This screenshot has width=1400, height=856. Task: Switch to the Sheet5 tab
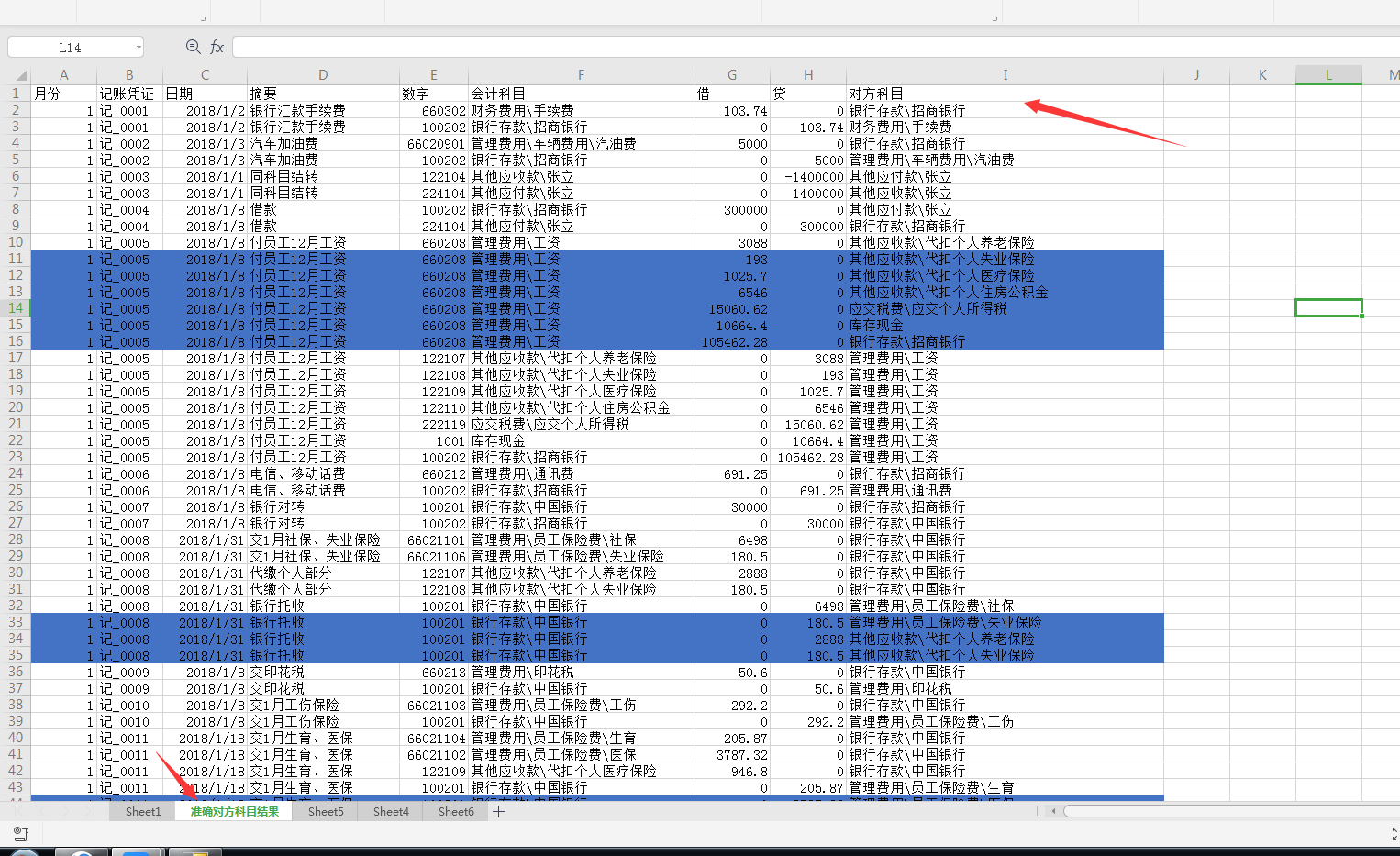pos(326,811)
